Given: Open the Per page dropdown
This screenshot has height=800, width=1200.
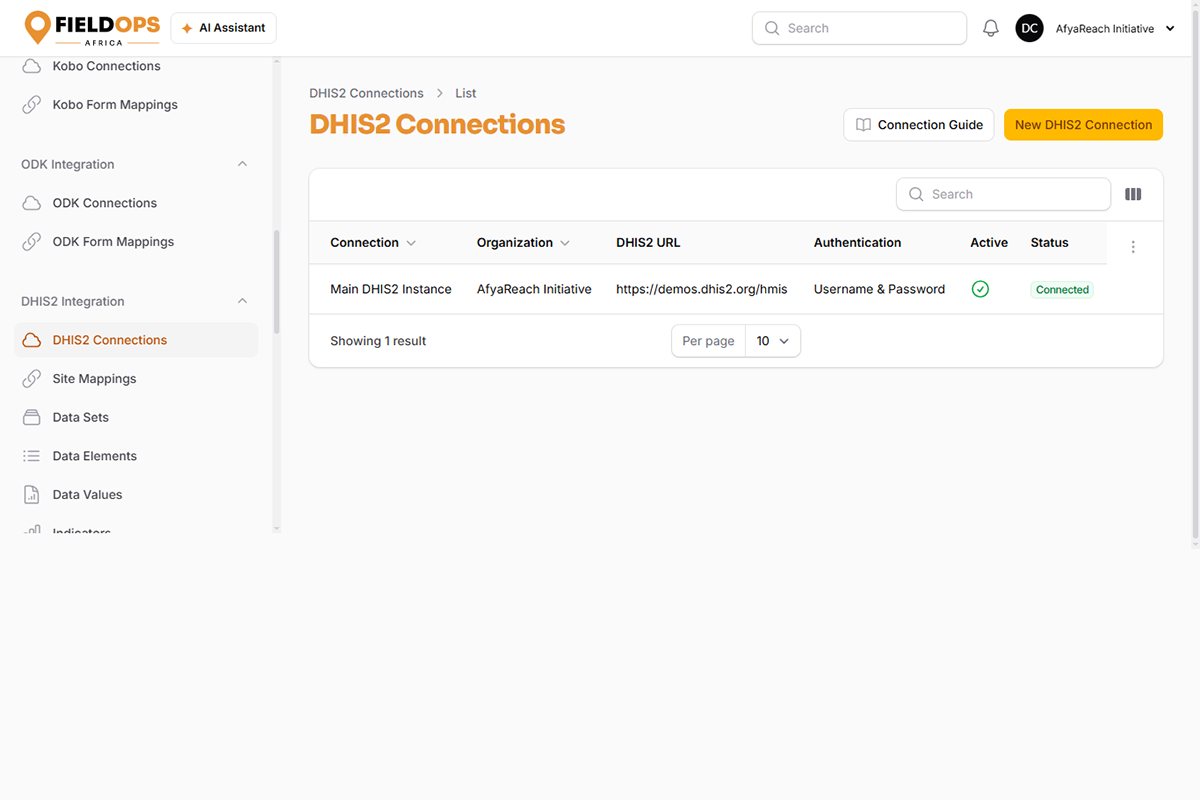Looking at the screenshot, I should point(773,341).
